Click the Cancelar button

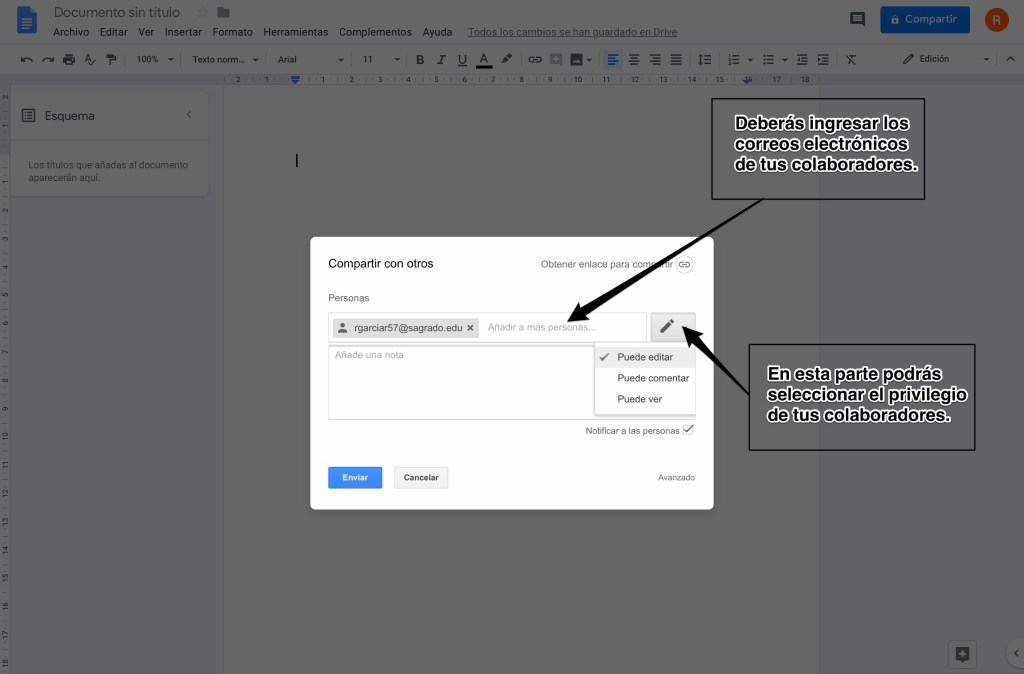tap(421, 478)
